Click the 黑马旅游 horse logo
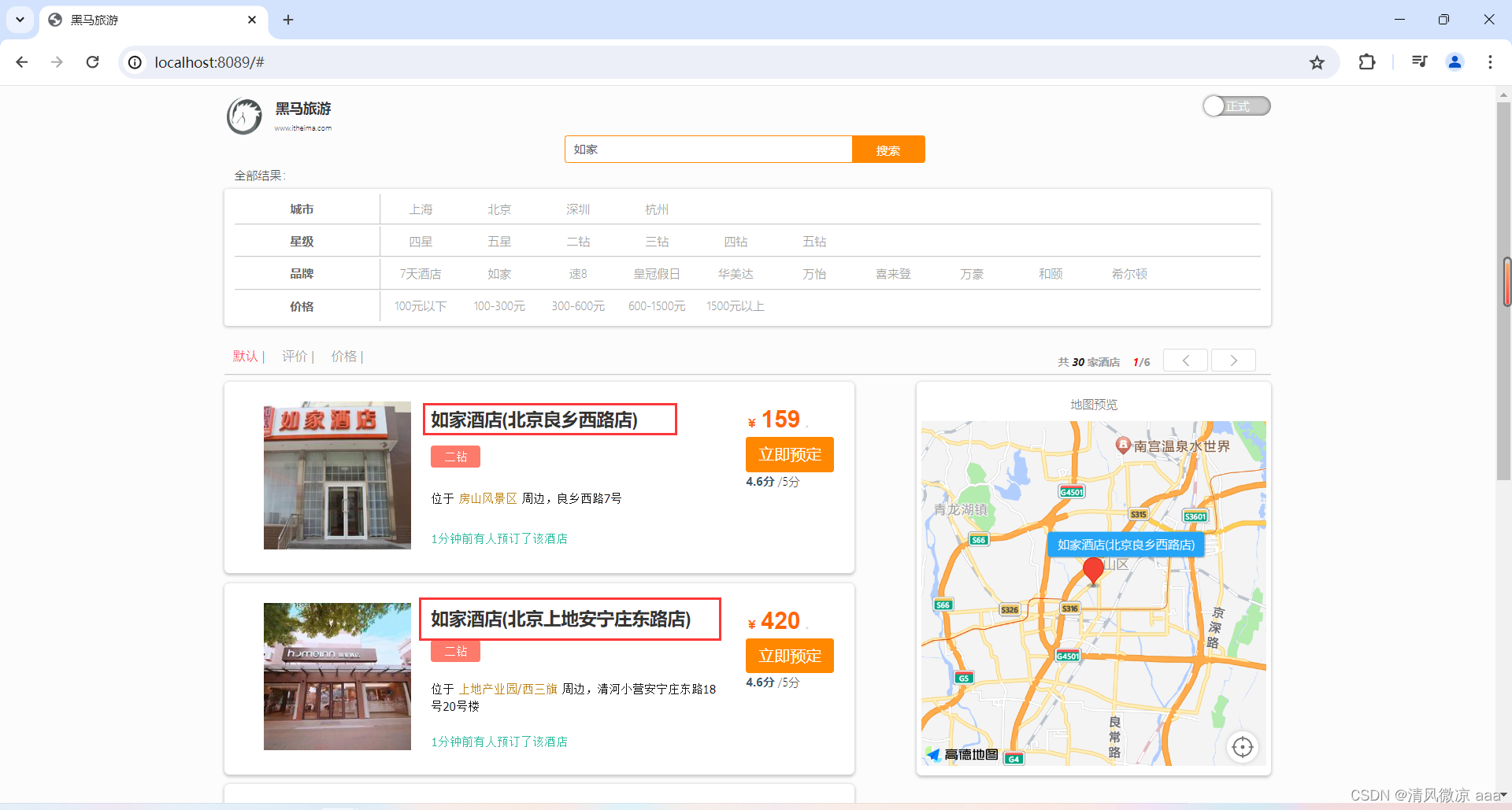 (245, 117)
